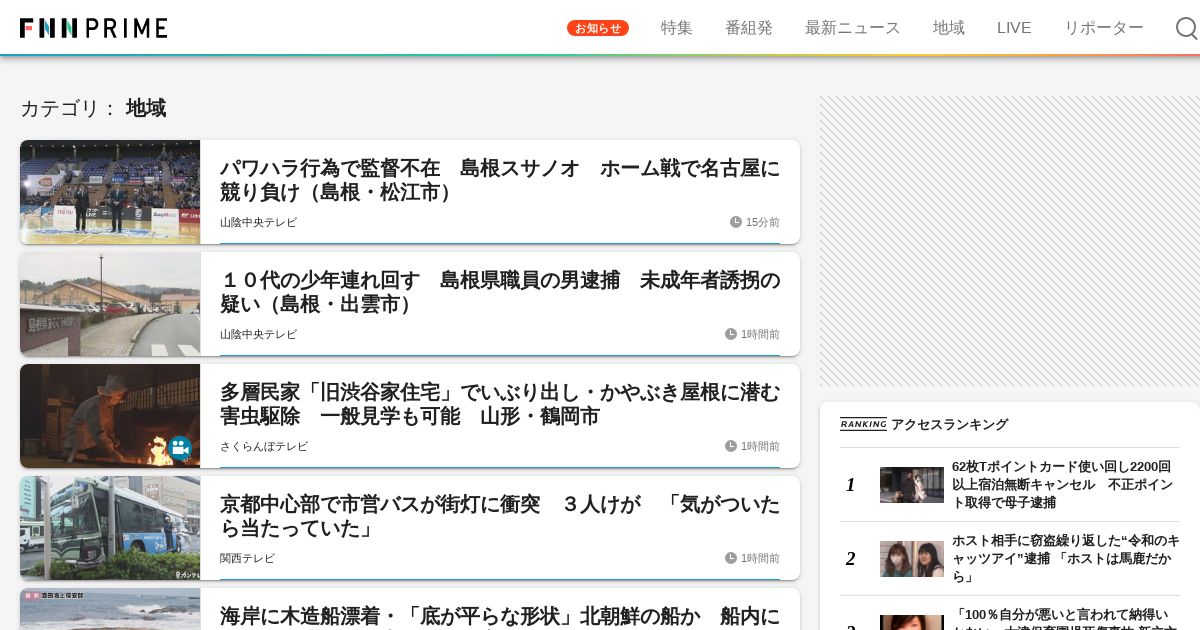Image resolution: width=1200 pixels, height=630 pixels.
Task: Click the 1時間前 timestamp on 鶴岡市 article
Action: point(760,446)
